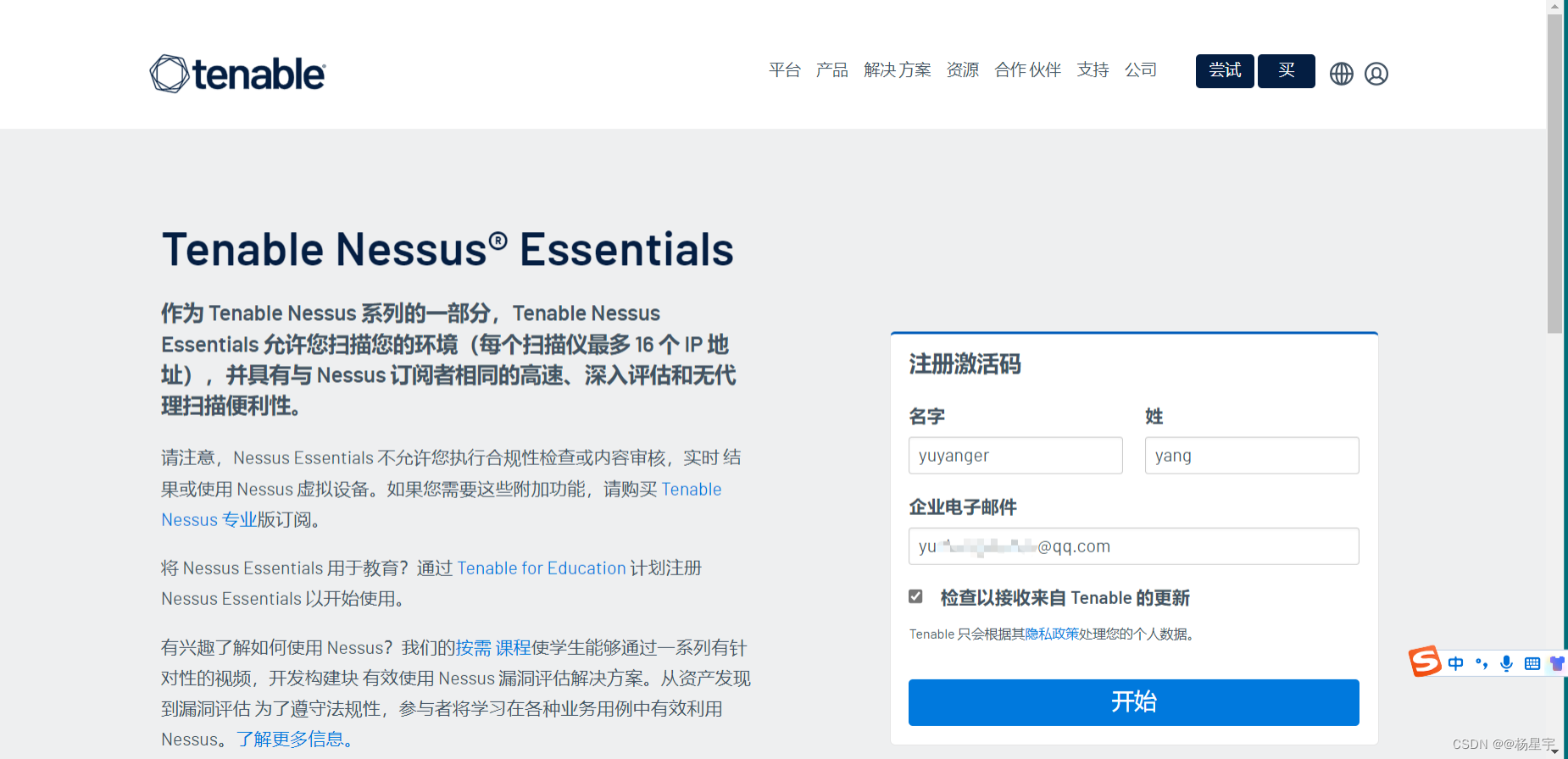Viewport: 1568px width, 759px height.
Task: Open the Tenable for Education link
Action: pos(542,568)
